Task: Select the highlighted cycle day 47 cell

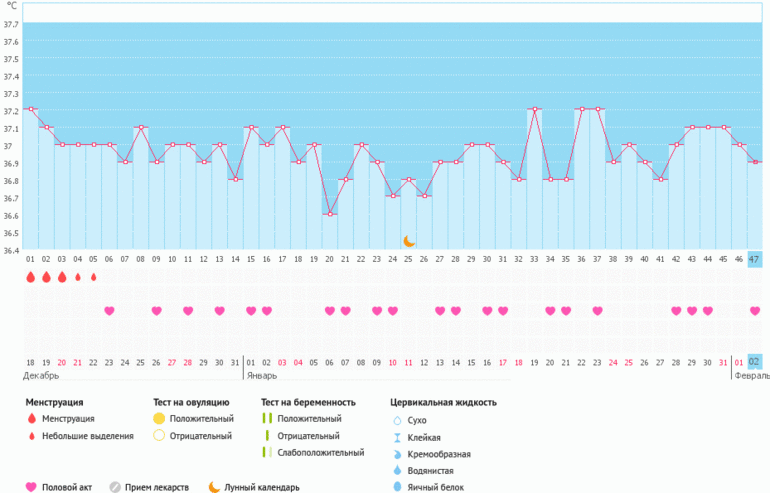Action: pos(755,258)
